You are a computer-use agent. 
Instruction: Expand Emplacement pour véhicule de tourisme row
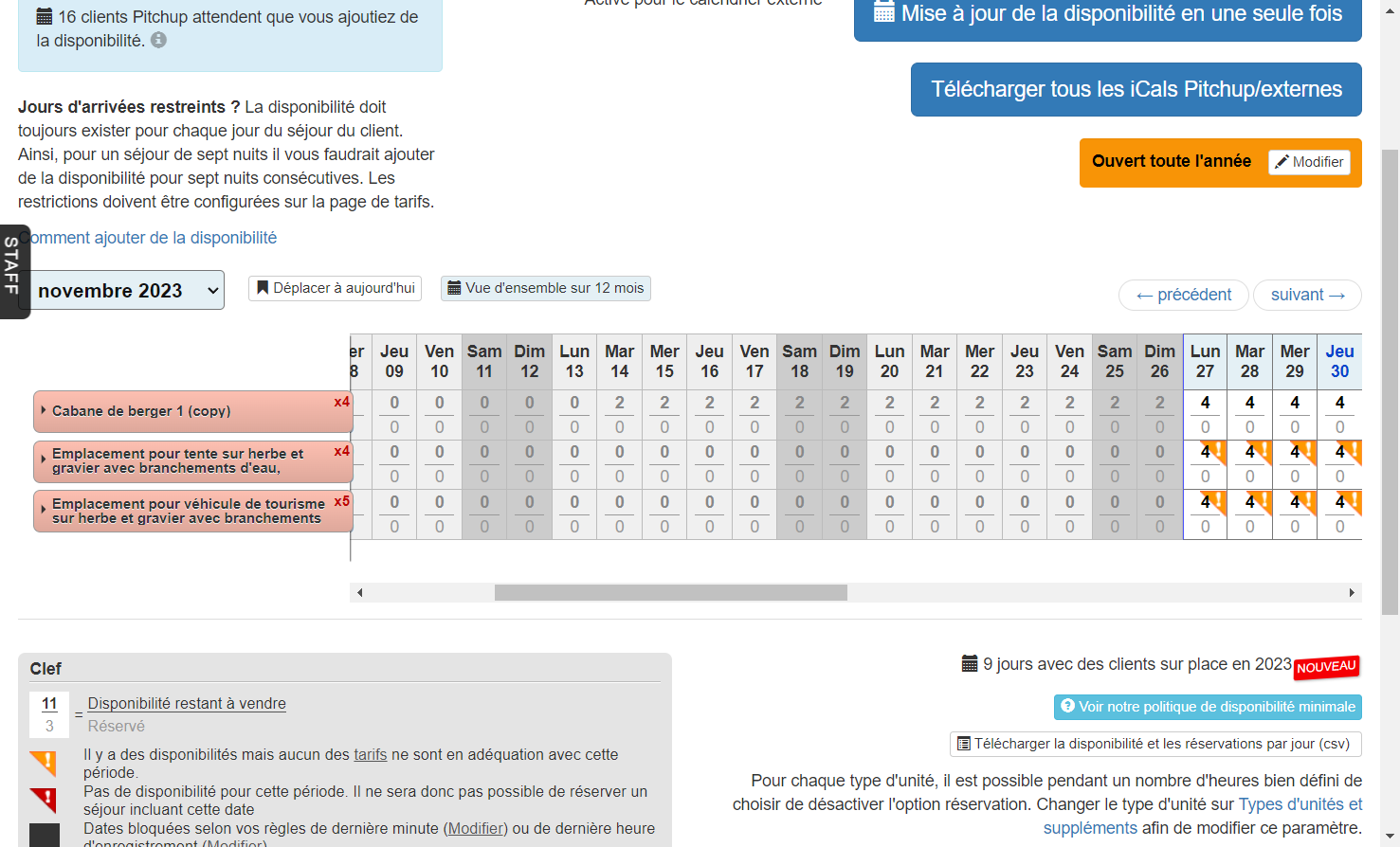(44, 511)
